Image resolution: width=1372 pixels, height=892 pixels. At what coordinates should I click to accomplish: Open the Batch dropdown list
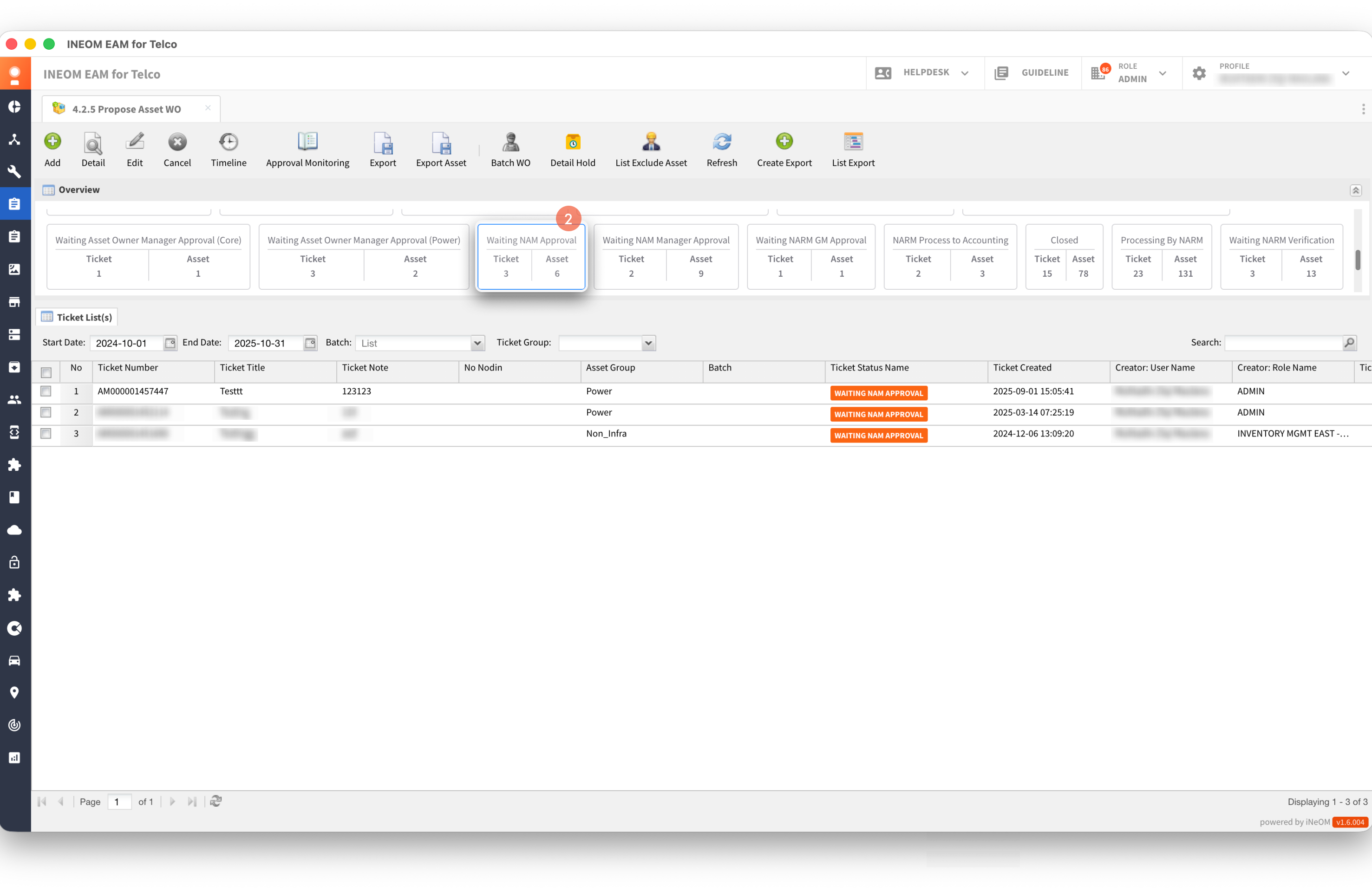(x=477, y=343)
